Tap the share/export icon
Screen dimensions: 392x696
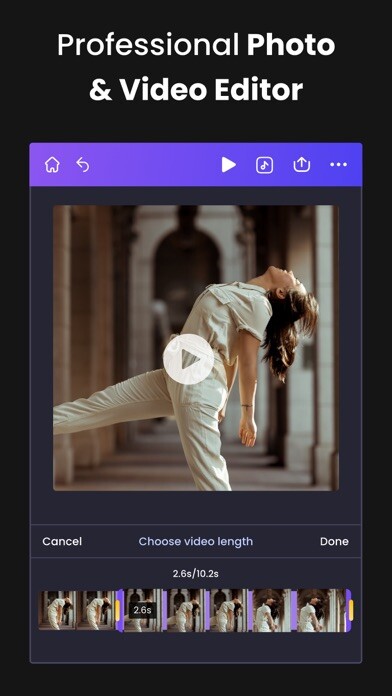[x=301, y=165]
